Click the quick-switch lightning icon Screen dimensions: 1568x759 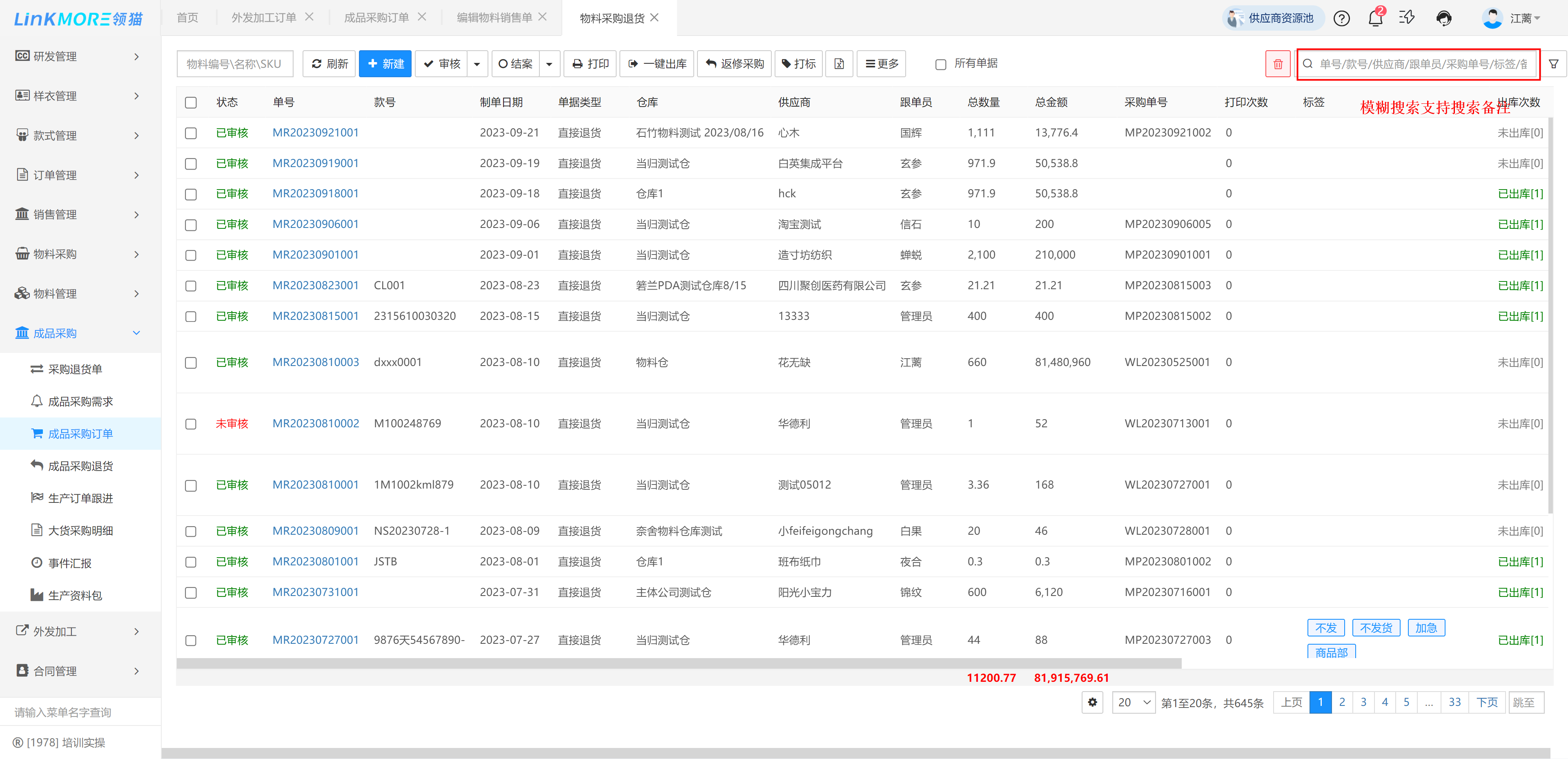[x=1407, y=18]
